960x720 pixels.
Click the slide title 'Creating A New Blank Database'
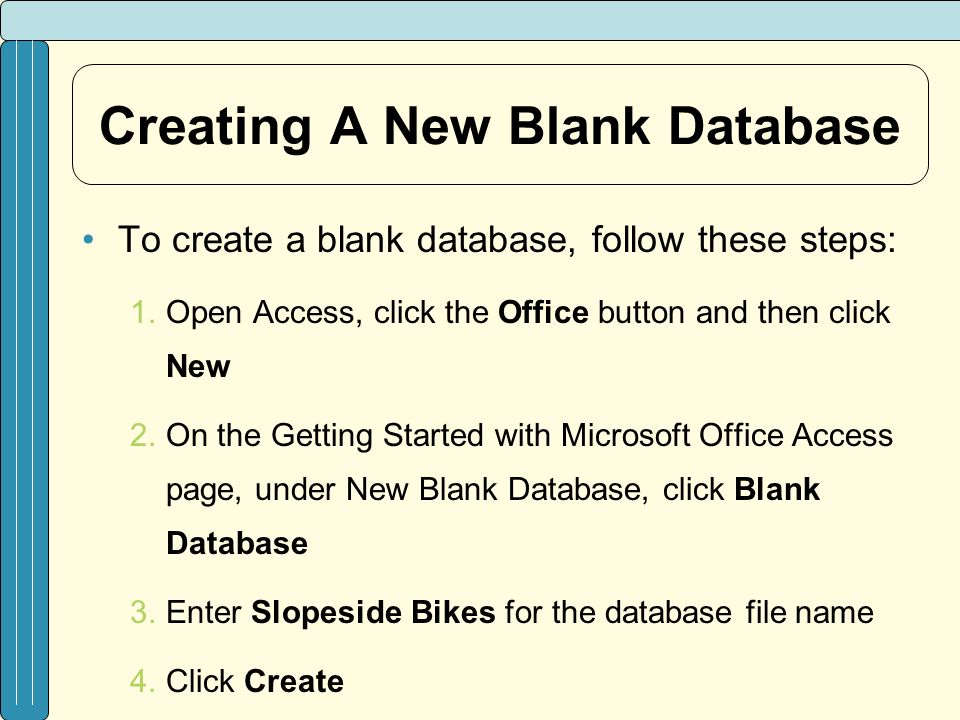(x=499, y=126)
